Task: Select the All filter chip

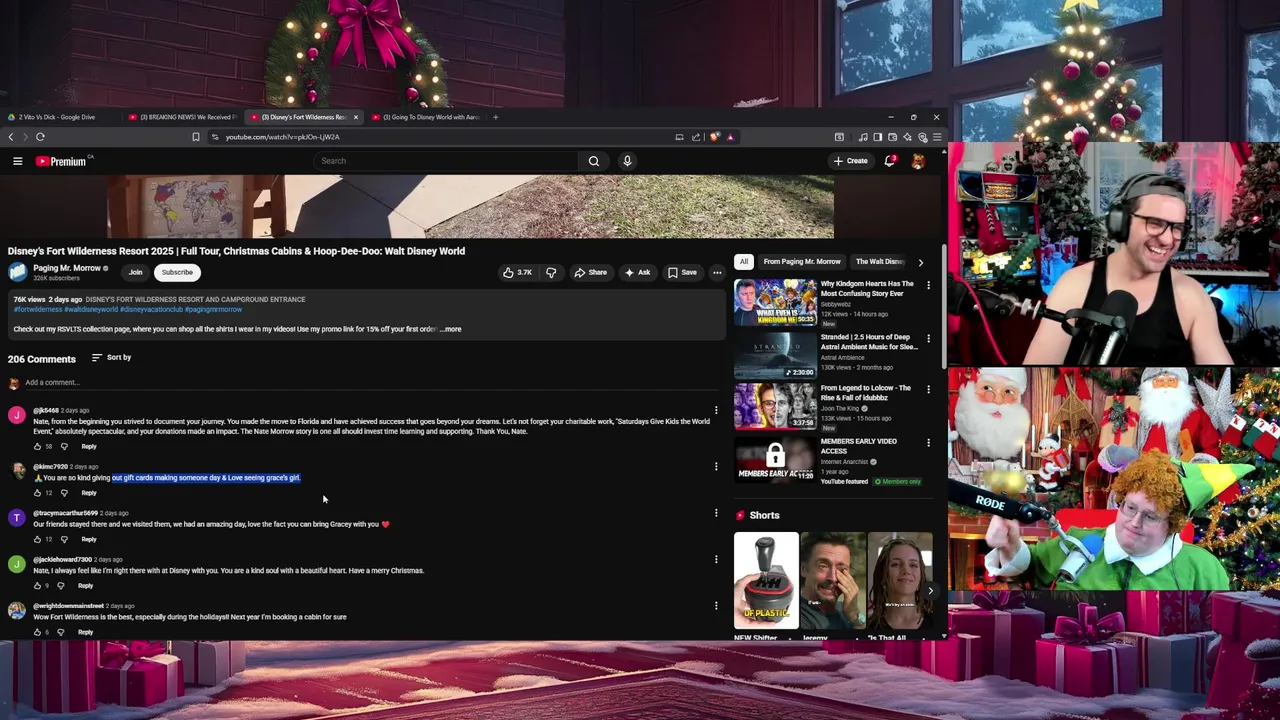Action: (743, 262)
